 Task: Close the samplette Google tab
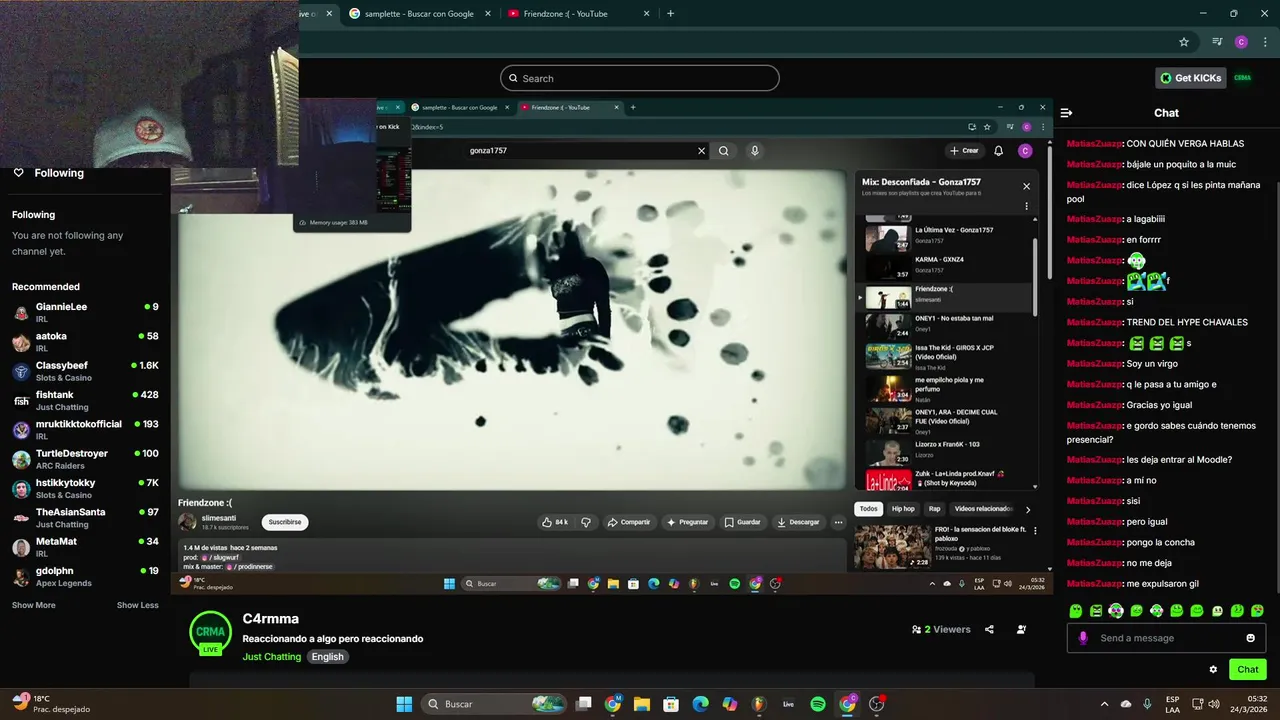coord(488,14)
